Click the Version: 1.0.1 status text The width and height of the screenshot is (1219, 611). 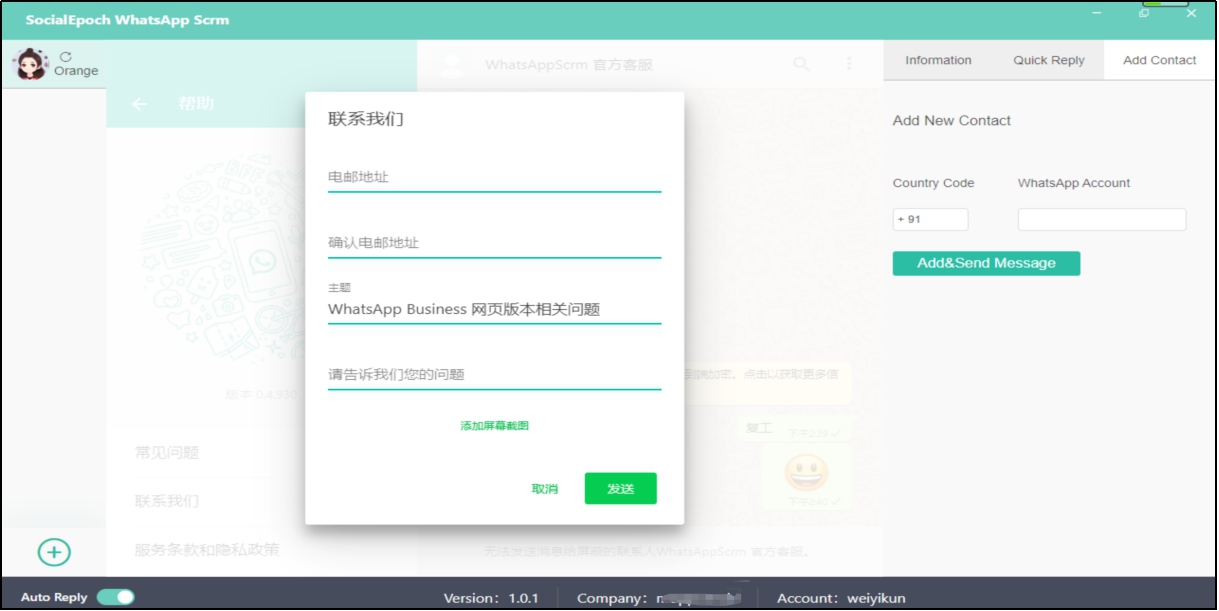point(491,598)
